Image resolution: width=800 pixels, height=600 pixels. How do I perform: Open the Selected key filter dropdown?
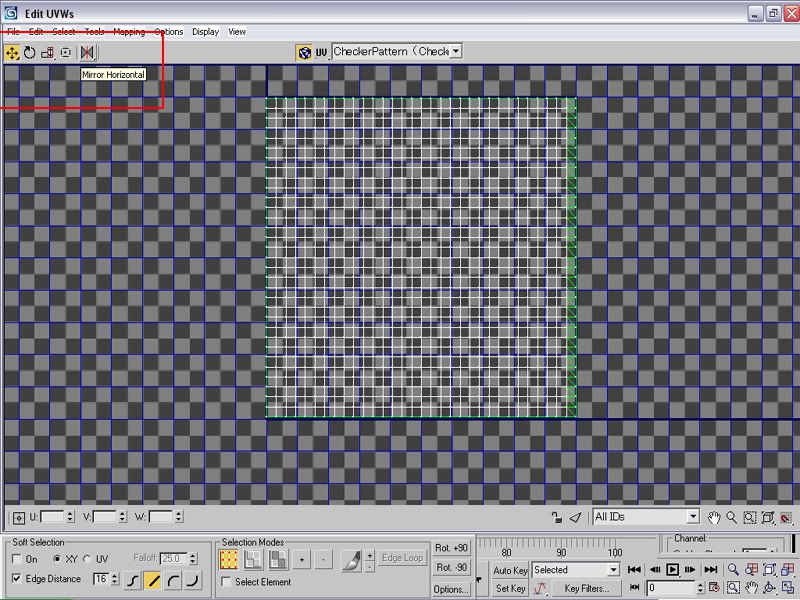click(x=613, y=569)
